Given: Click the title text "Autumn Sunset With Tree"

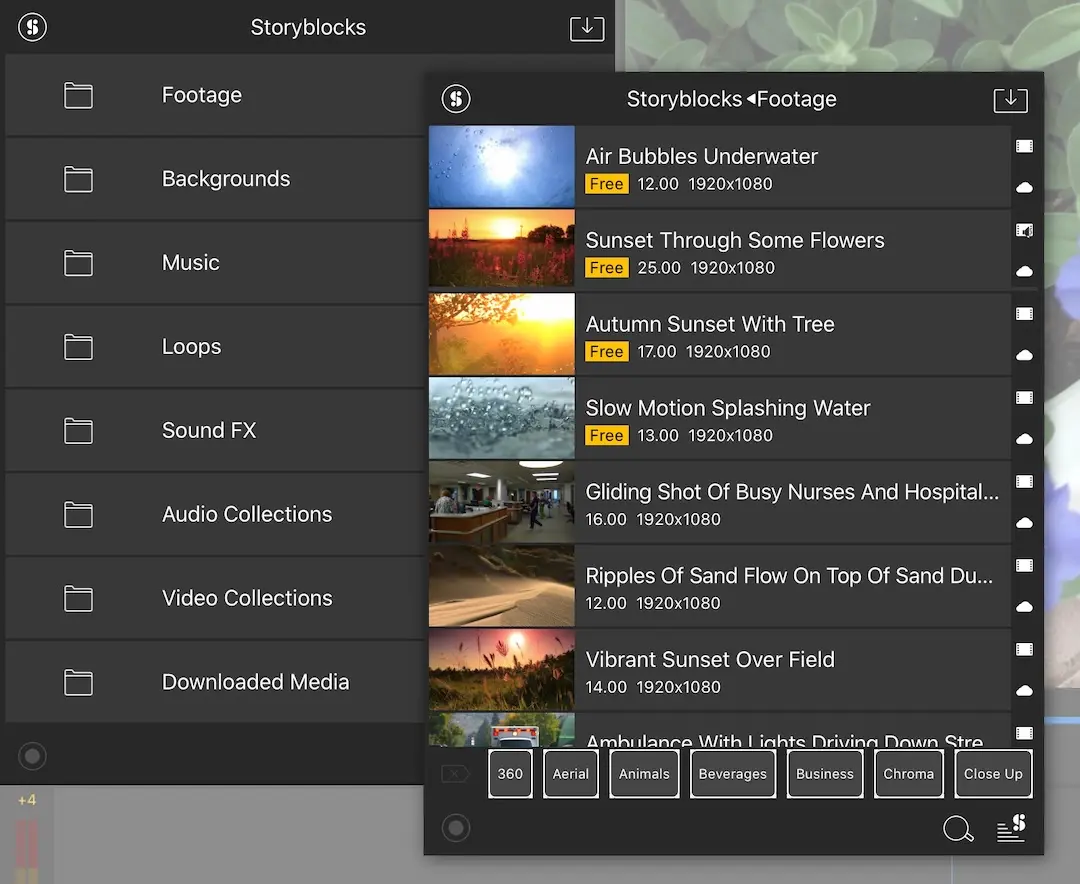Looking at the screenshot, I should click(709, 325).
